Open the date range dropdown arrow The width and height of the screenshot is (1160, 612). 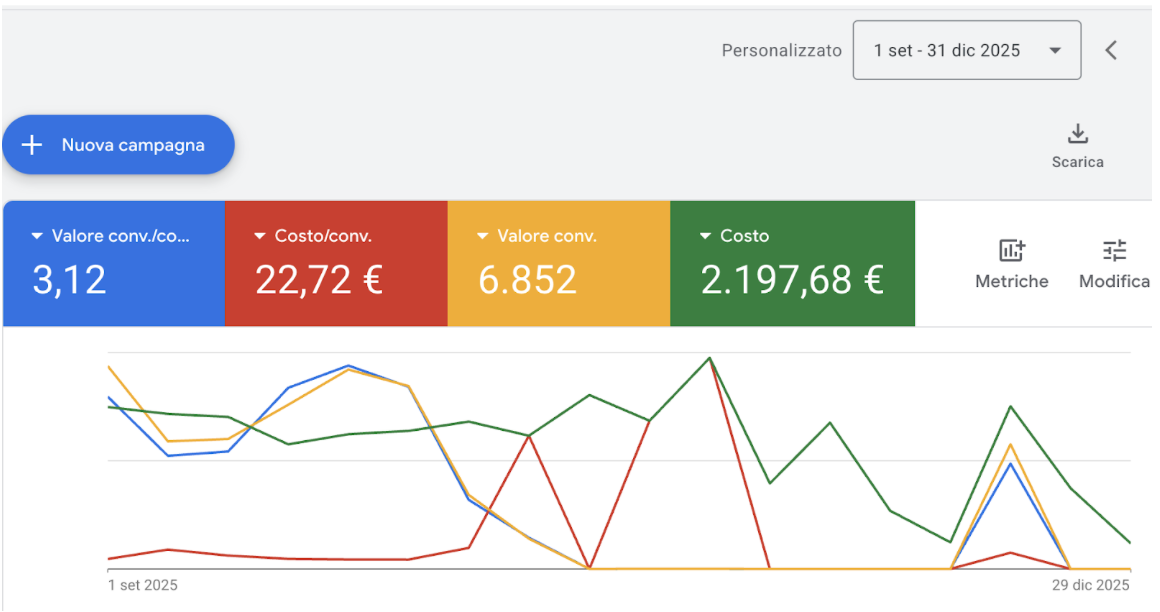[x=1055, y=50]
